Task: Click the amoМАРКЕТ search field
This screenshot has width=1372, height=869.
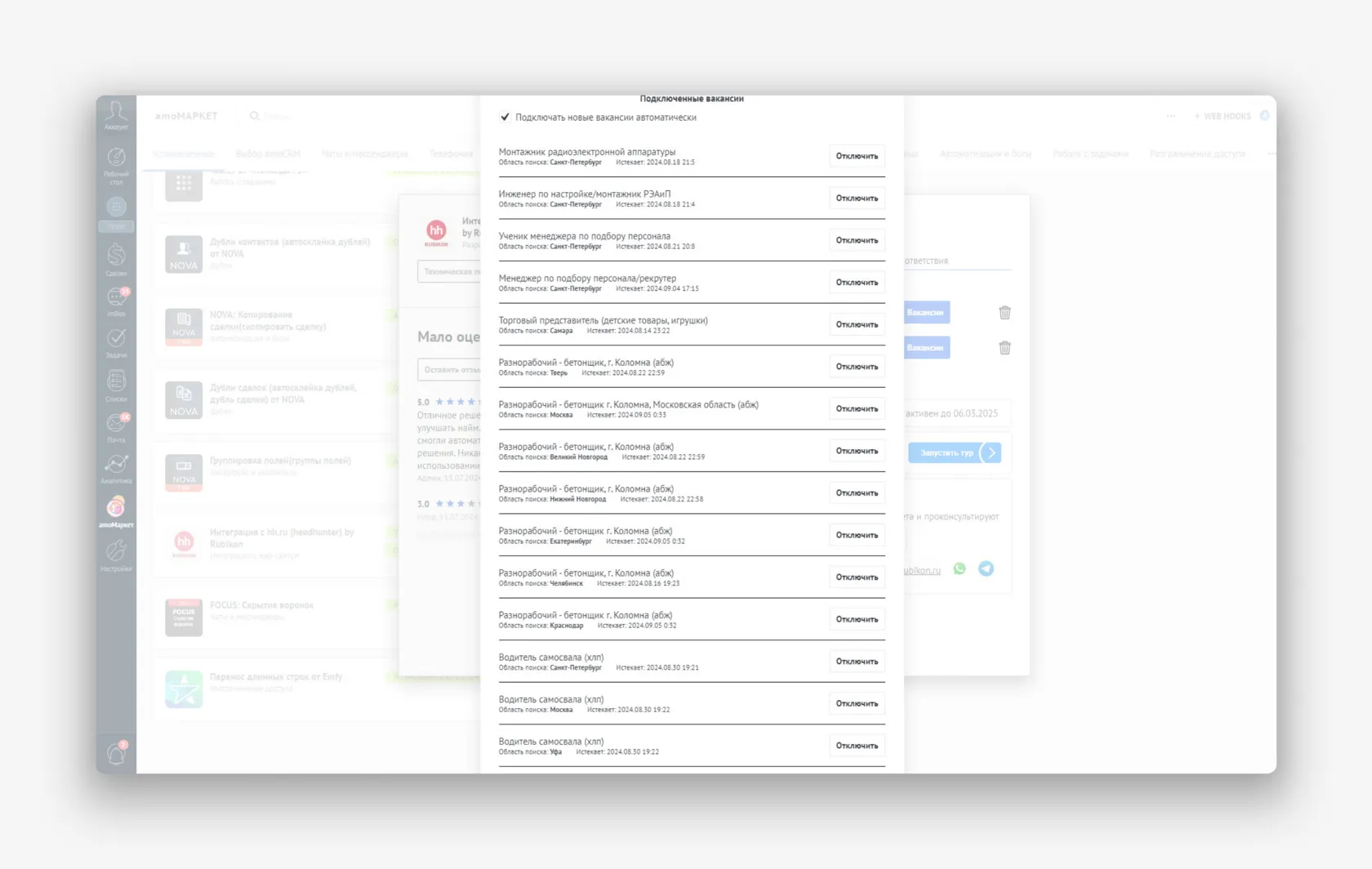Action: [278, 116]
